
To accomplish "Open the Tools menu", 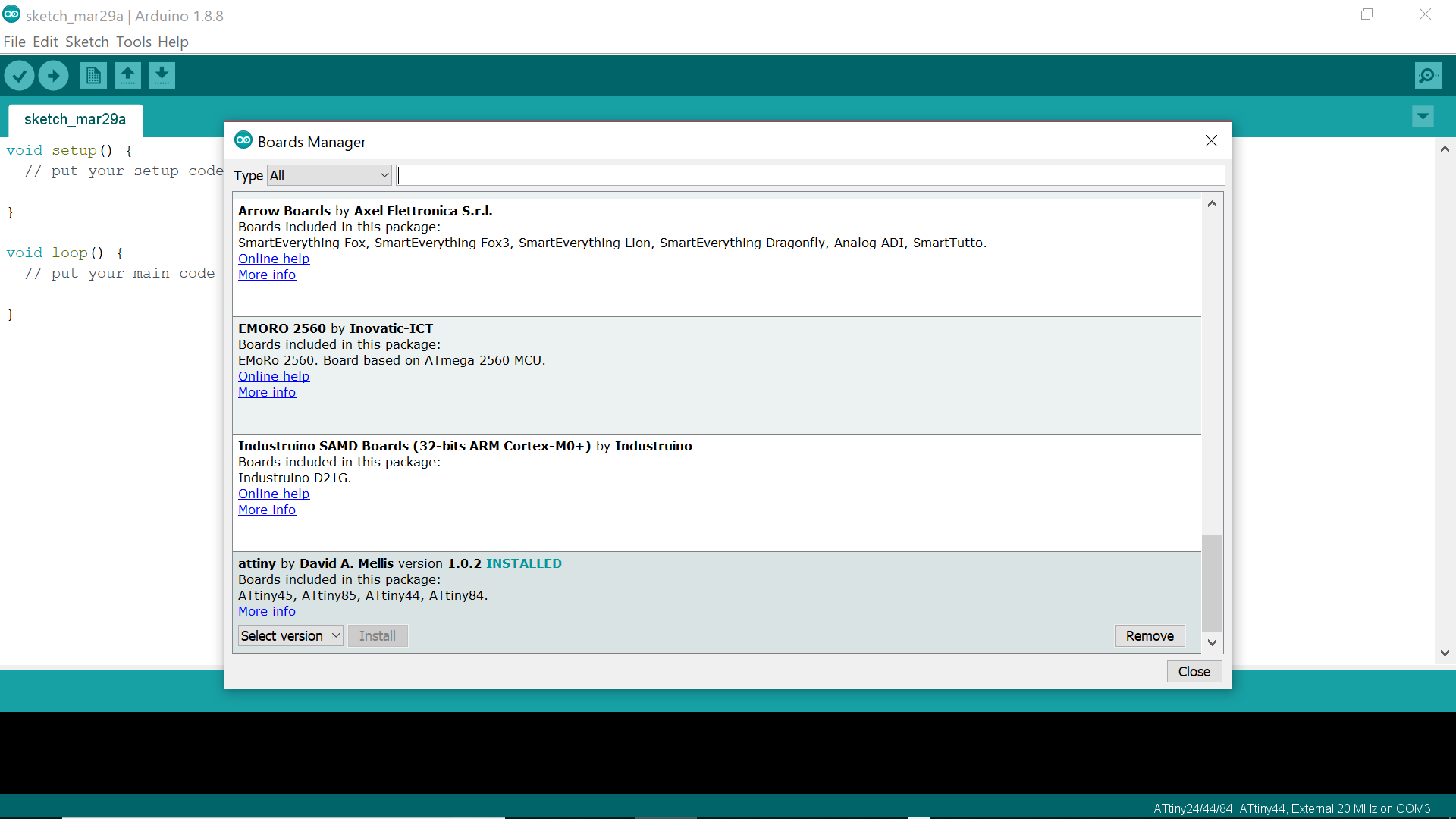I will [x=133, y=42].
